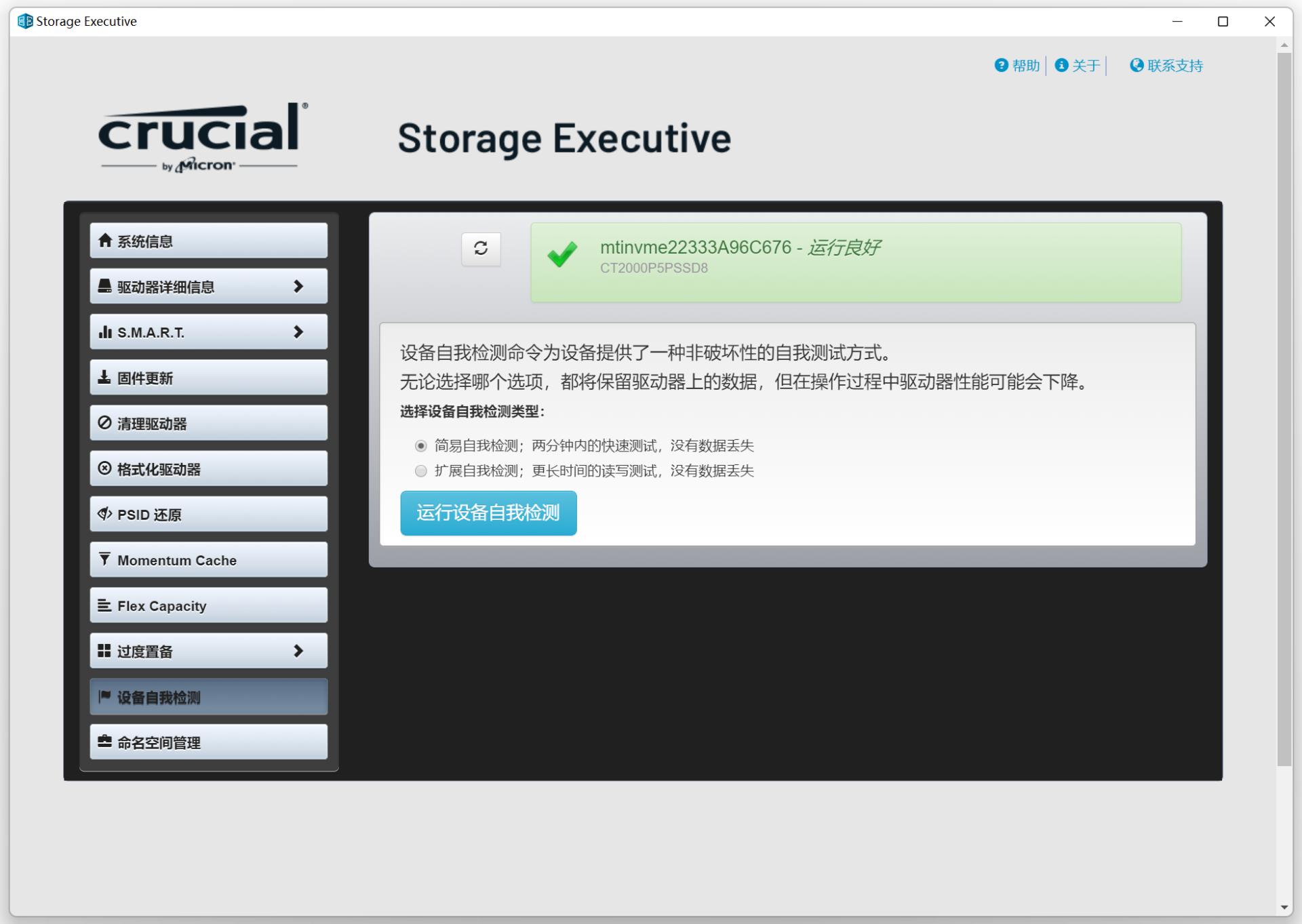Select the 扩展自我检测 radio button

[421, 471]
